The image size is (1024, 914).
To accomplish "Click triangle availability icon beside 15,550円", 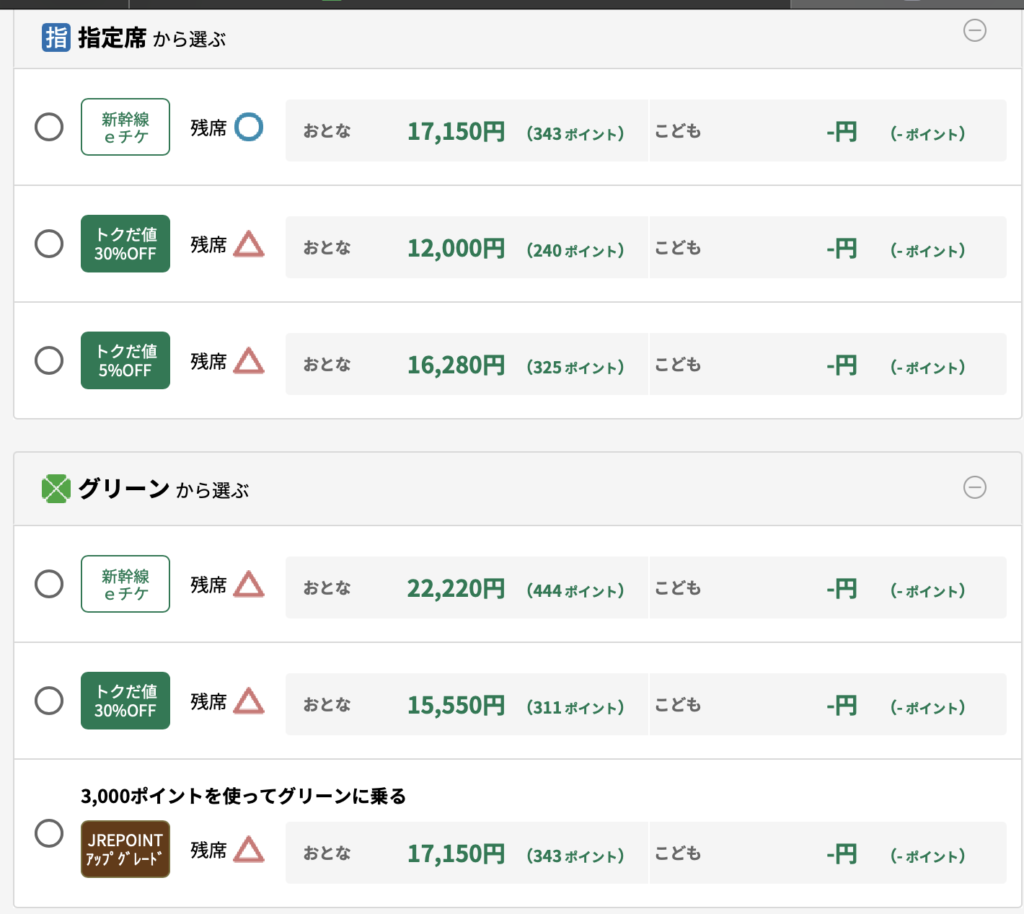I will (x=249, y=701).
